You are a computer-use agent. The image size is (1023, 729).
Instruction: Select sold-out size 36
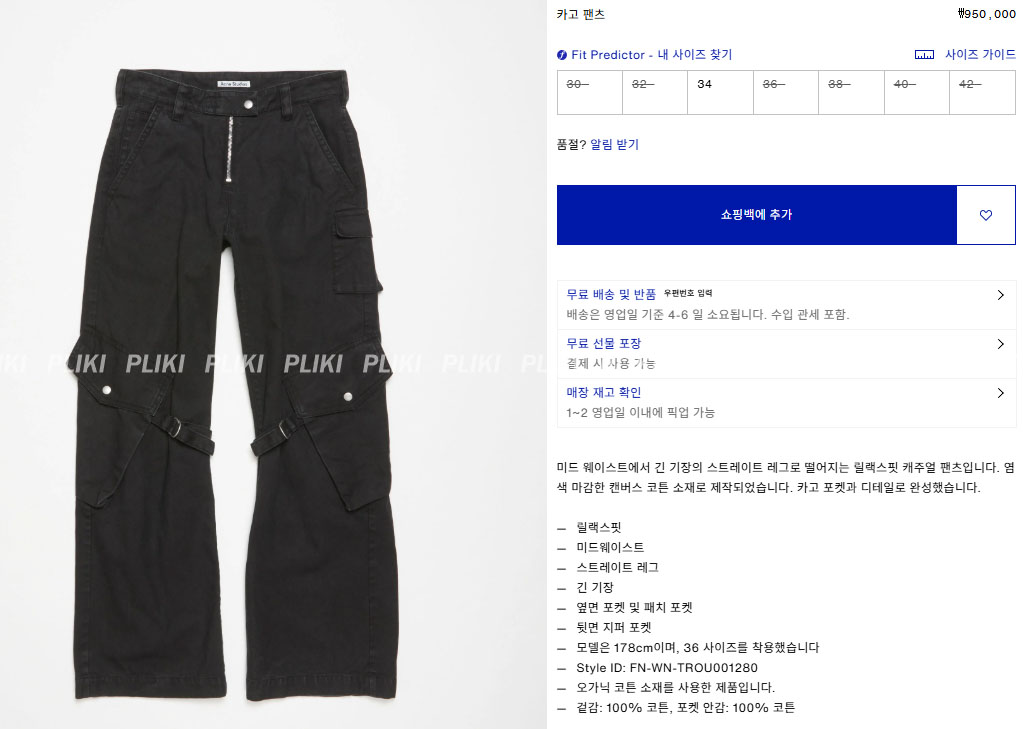[786, 93]
